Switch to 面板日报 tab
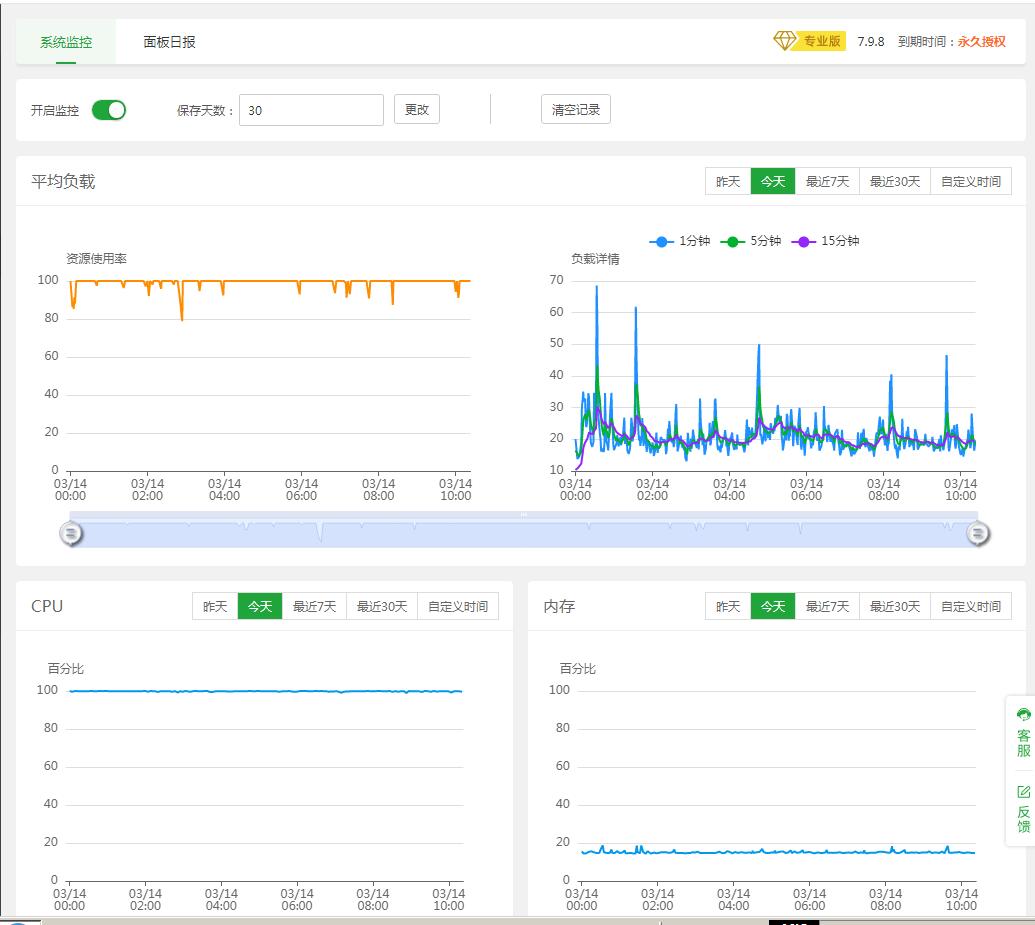Viewport: 1035px width, 925px height. pos(170,42)
